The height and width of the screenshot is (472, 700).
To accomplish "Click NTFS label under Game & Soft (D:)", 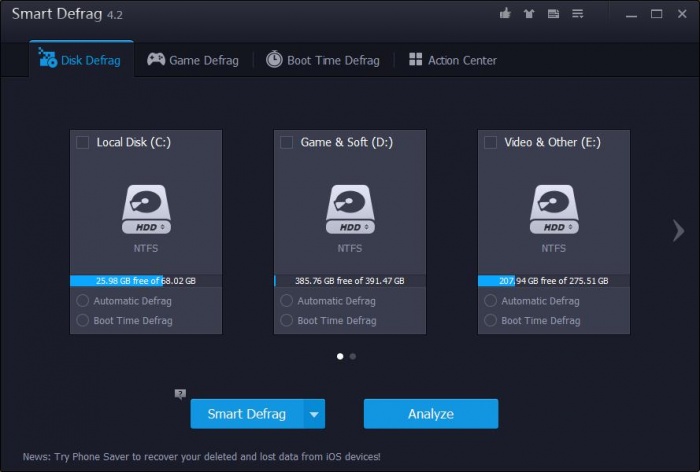I will (350, 248).
